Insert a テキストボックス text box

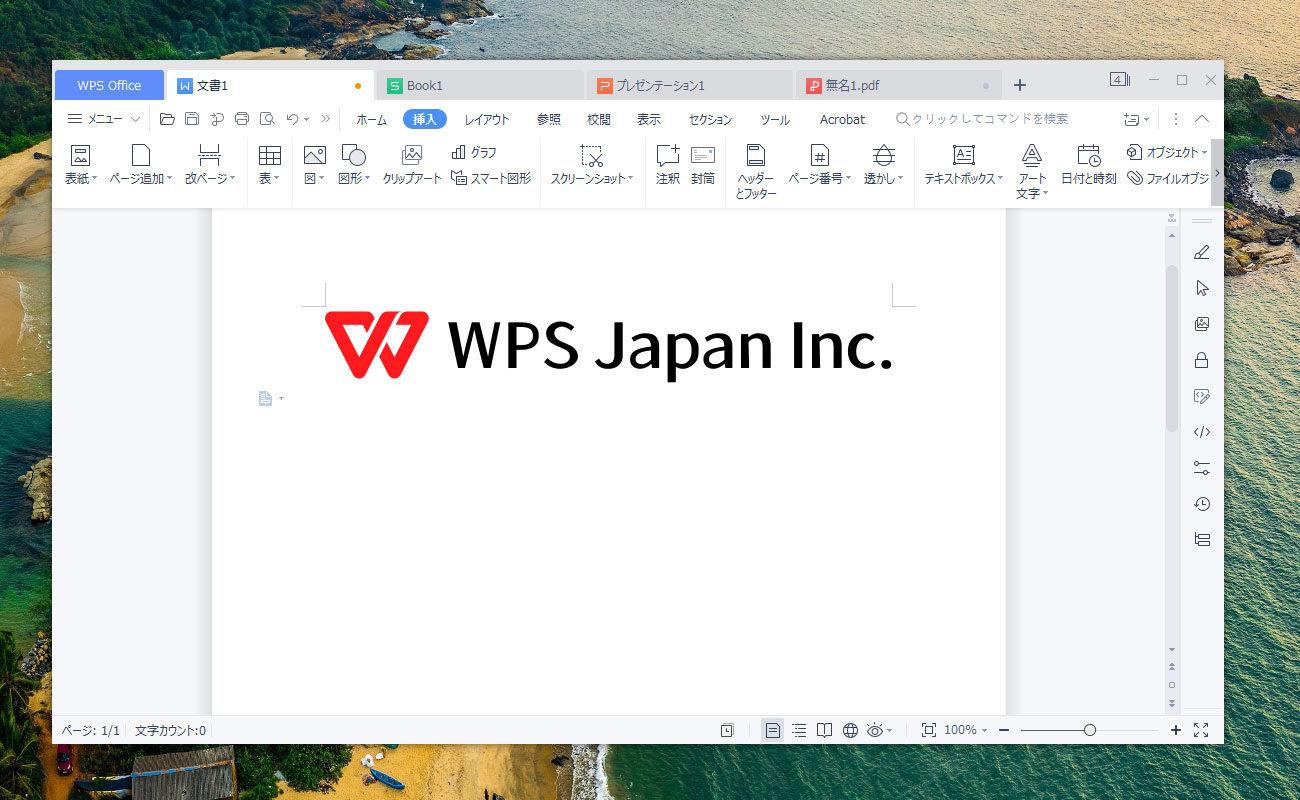coord(964,165)
